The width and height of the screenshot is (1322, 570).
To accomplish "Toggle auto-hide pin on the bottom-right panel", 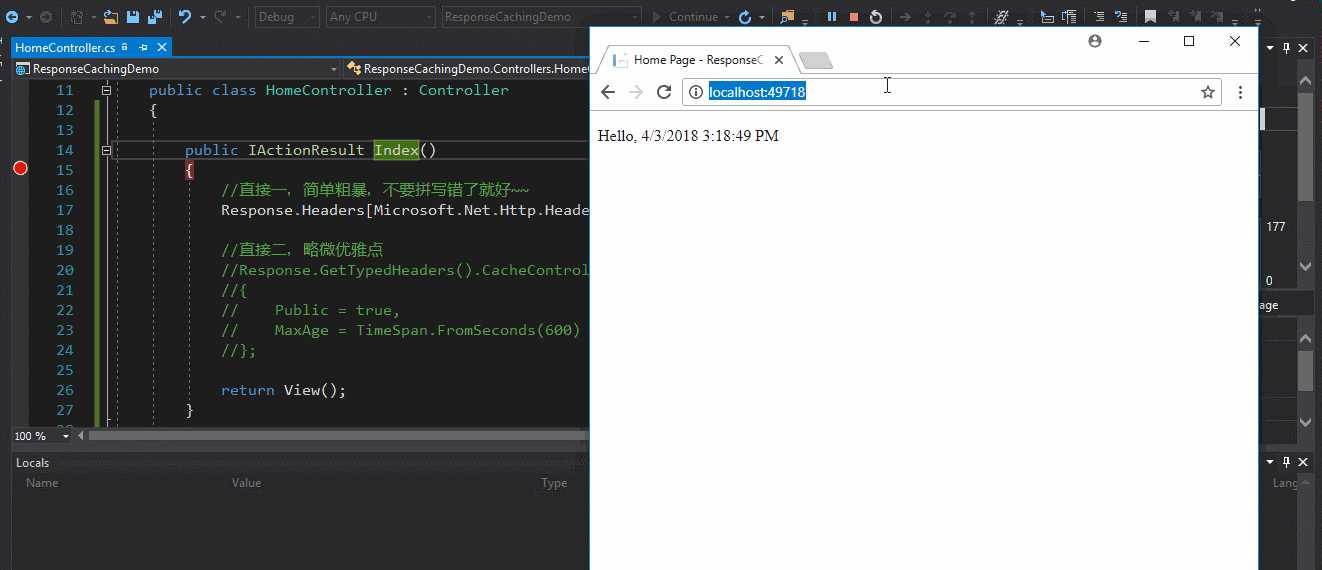I will [x=1286, y=461].
